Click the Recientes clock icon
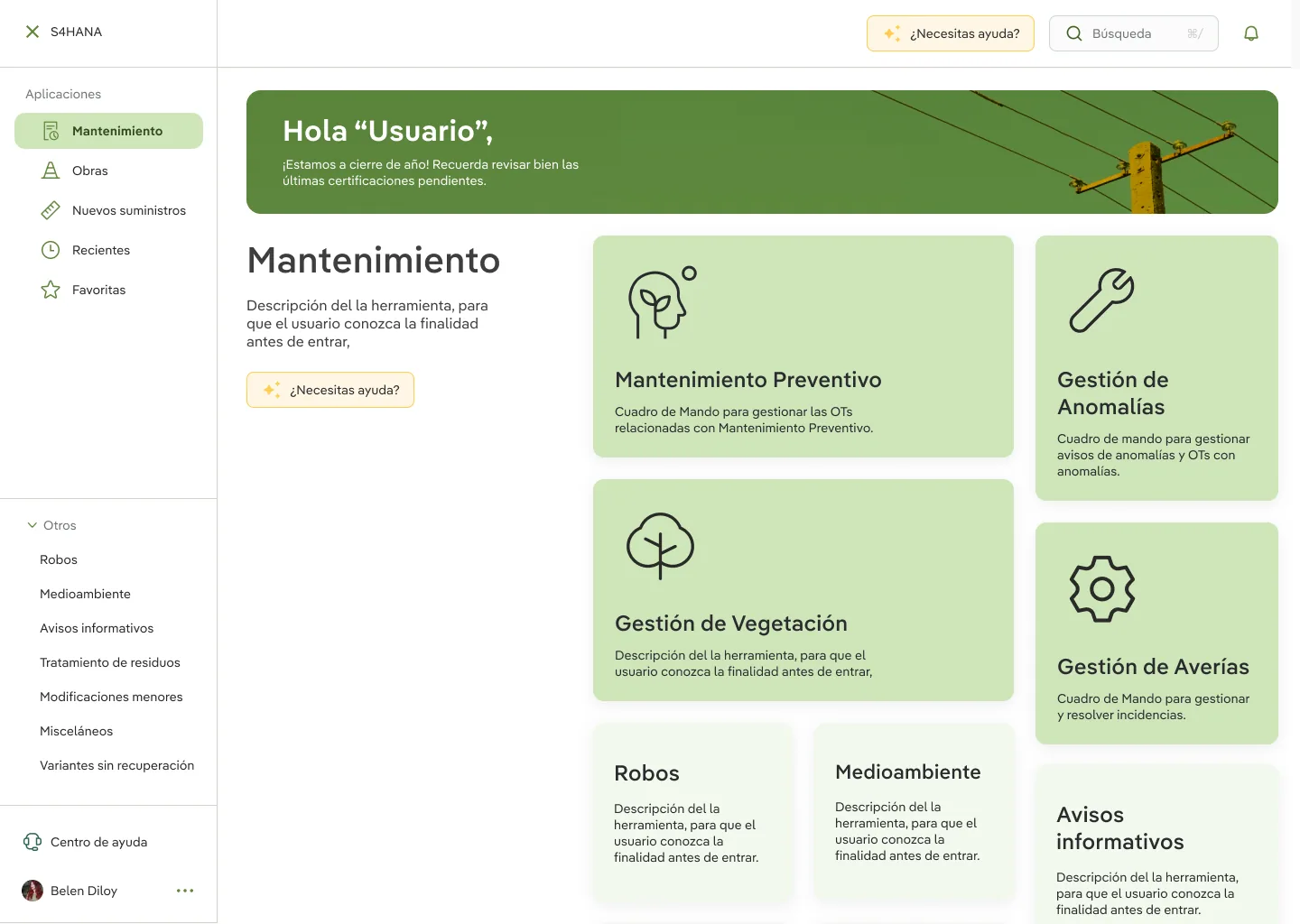This screenshot has height=924, width=1300. [51, 250]
